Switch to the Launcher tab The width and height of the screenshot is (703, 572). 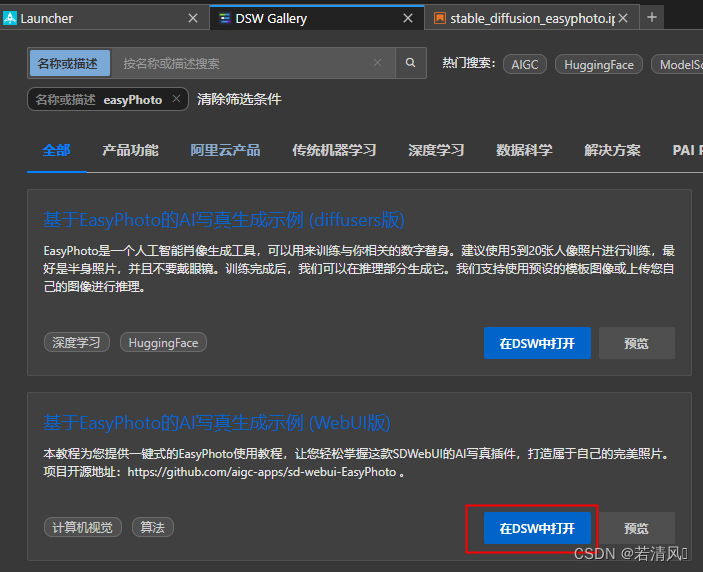click(104, 18)
